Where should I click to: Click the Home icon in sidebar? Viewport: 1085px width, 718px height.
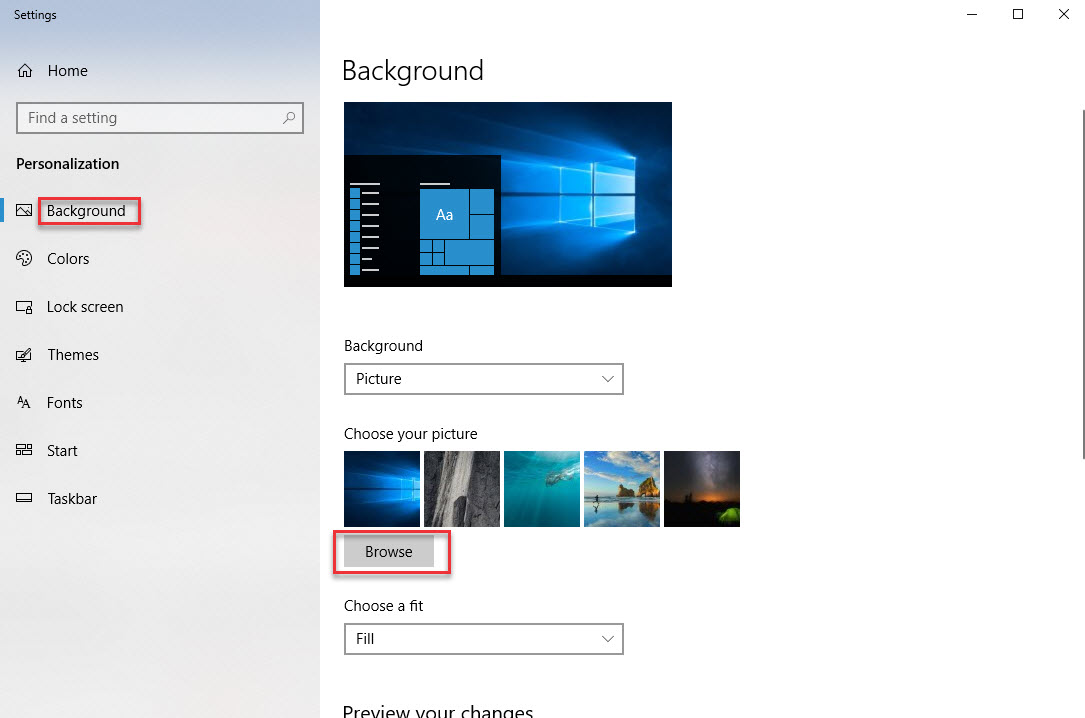tap(25, 71)
